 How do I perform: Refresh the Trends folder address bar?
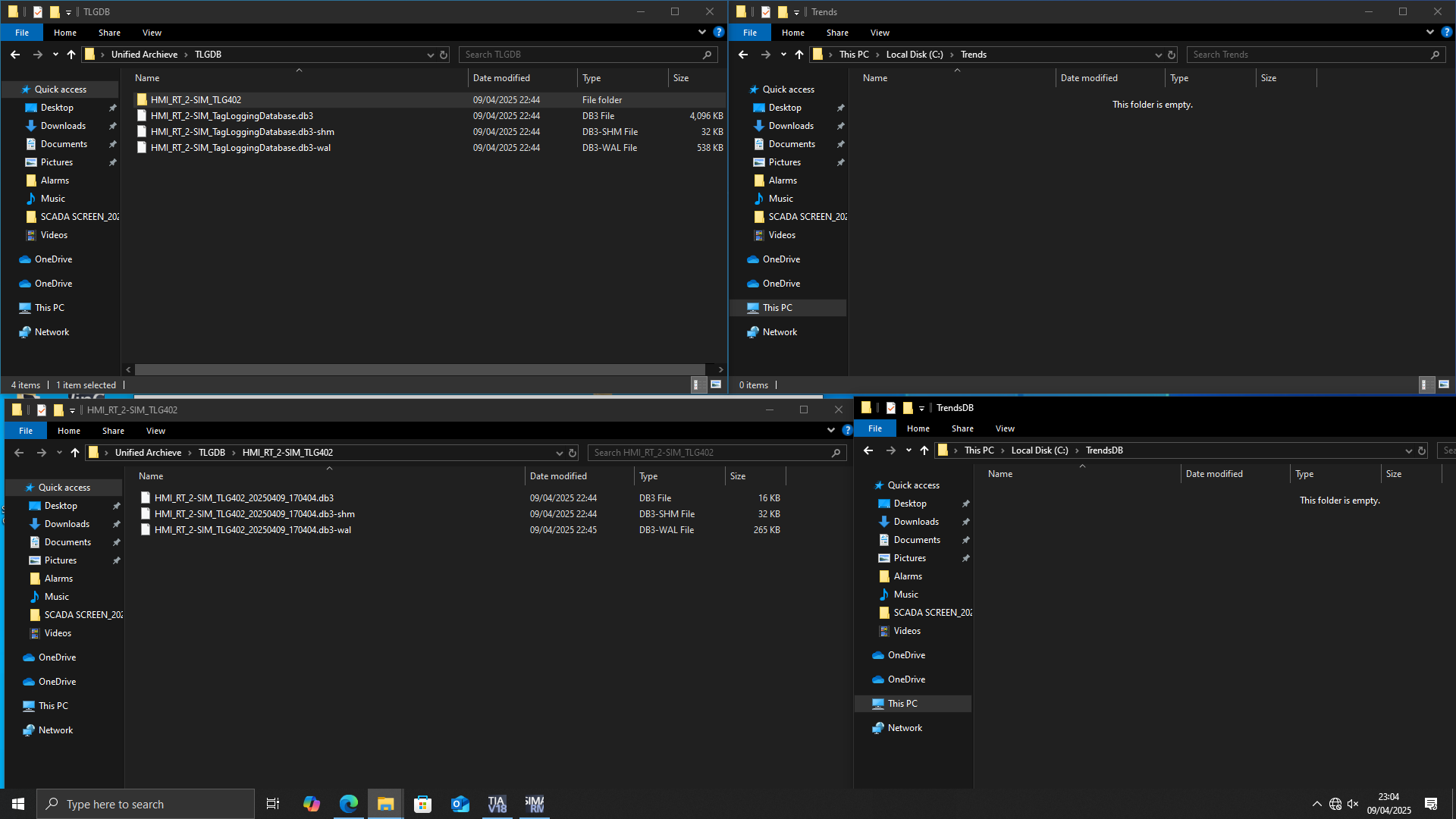click(1172, 55)
